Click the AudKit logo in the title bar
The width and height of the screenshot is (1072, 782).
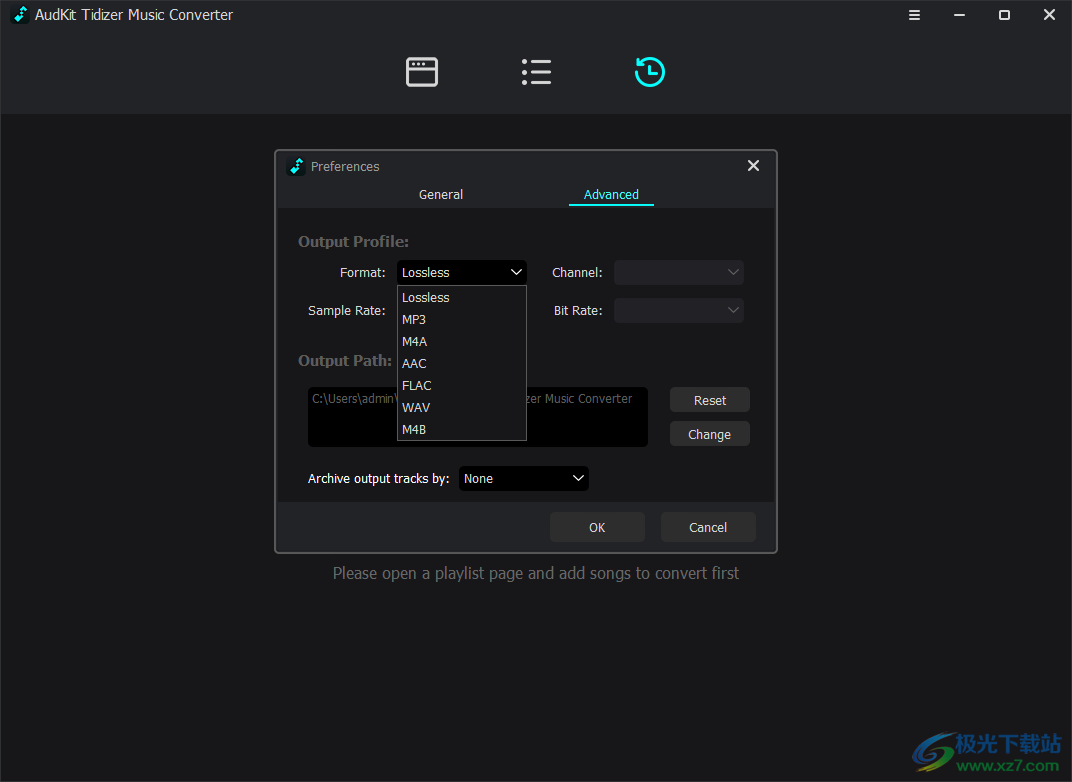tap(18, 14)
